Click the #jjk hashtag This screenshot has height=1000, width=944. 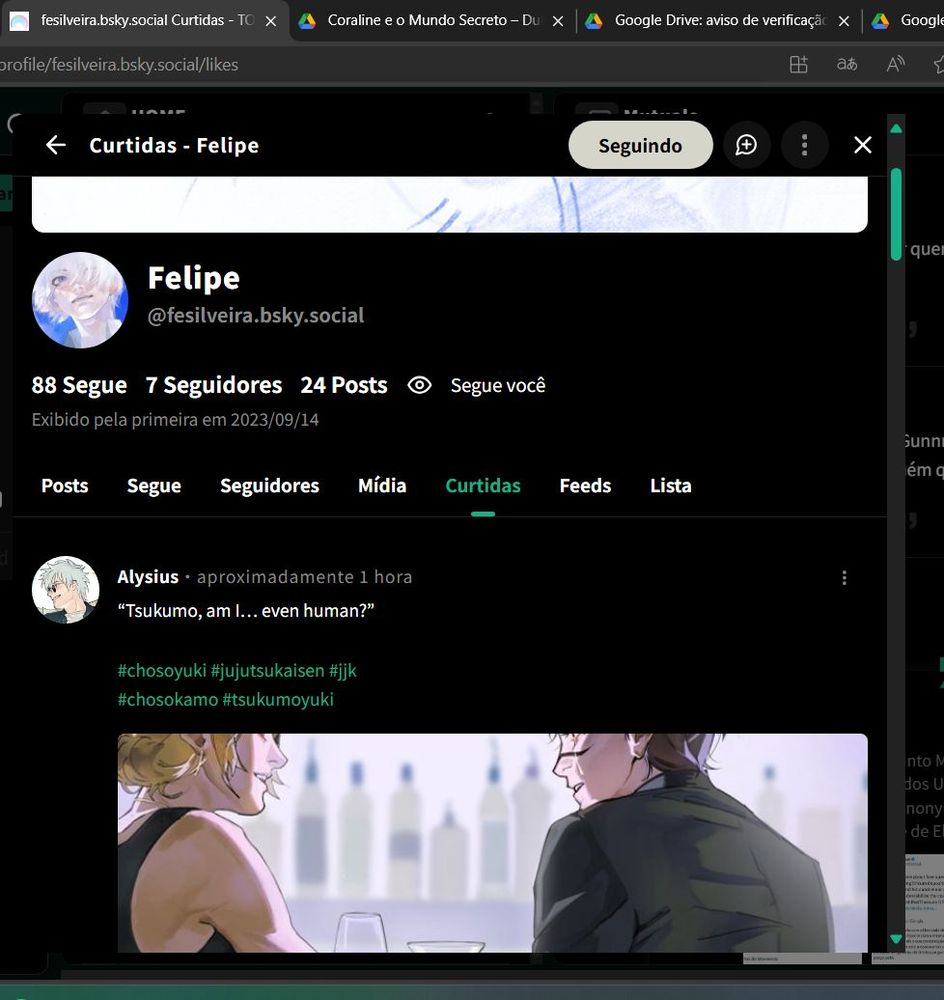(343, 671)
